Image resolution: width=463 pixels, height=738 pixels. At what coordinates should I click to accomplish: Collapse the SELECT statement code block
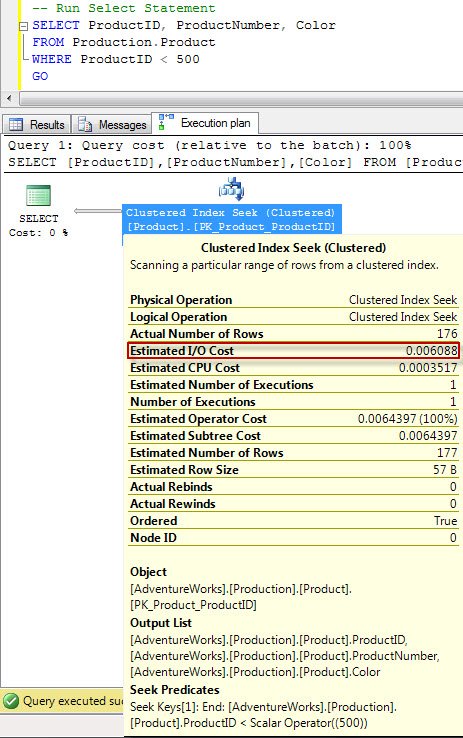23,26
